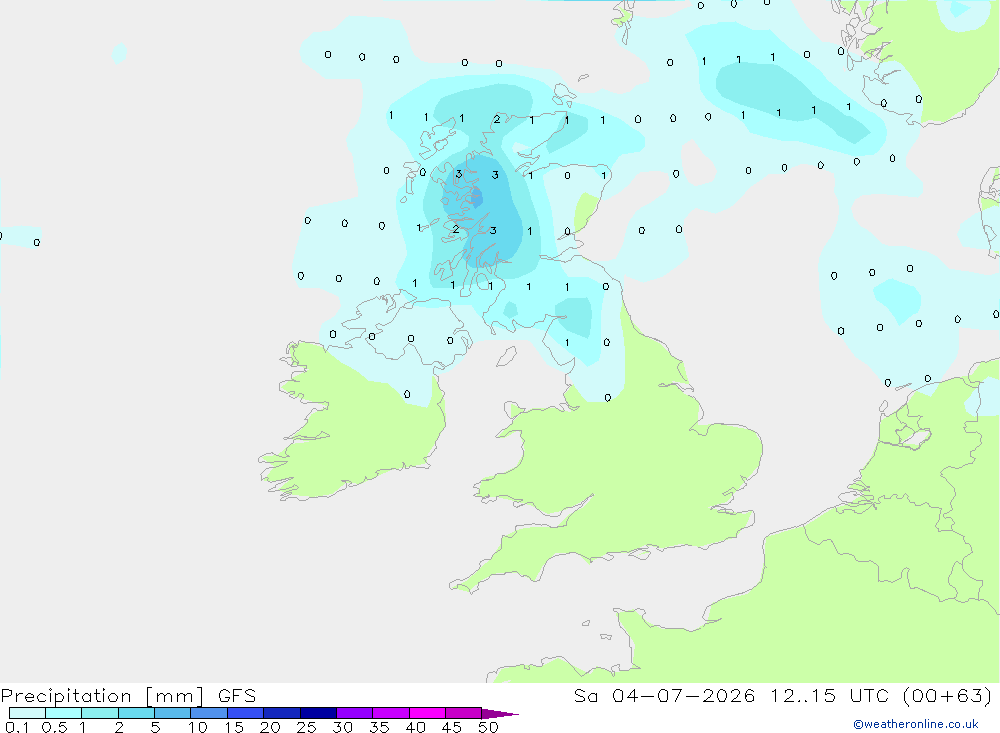Click the '0.1' legend scale value
1000x733 pixels.
click(x=17, y=727)
